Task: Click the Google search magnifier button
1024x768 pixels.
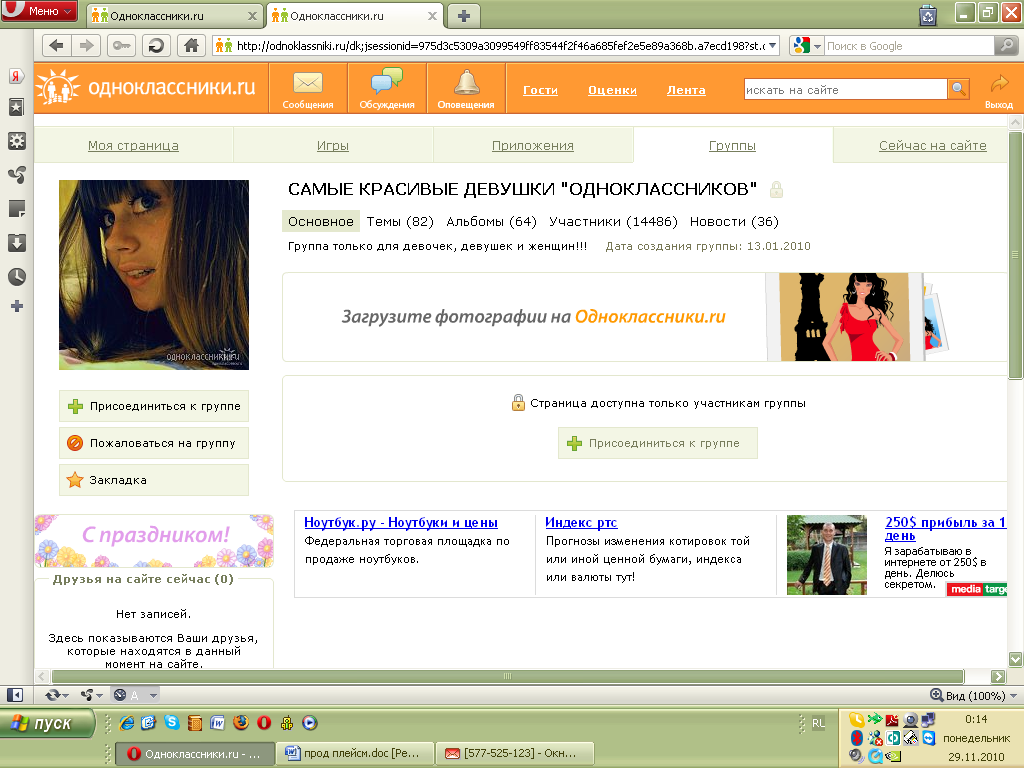Action: pyautogui.click(x=1006, y=46)
